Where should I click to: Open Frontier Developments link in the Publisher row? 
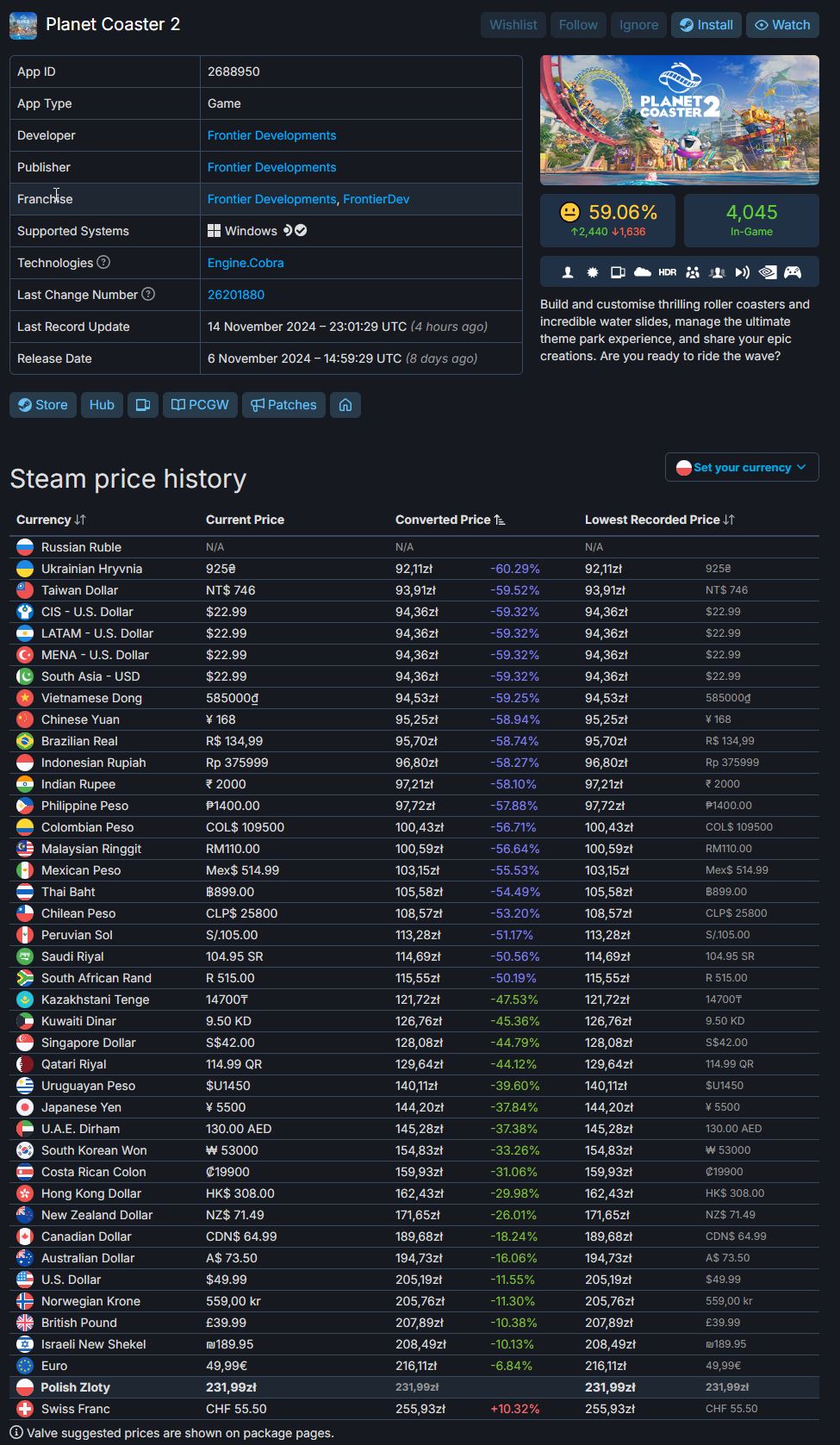(271, 167)
